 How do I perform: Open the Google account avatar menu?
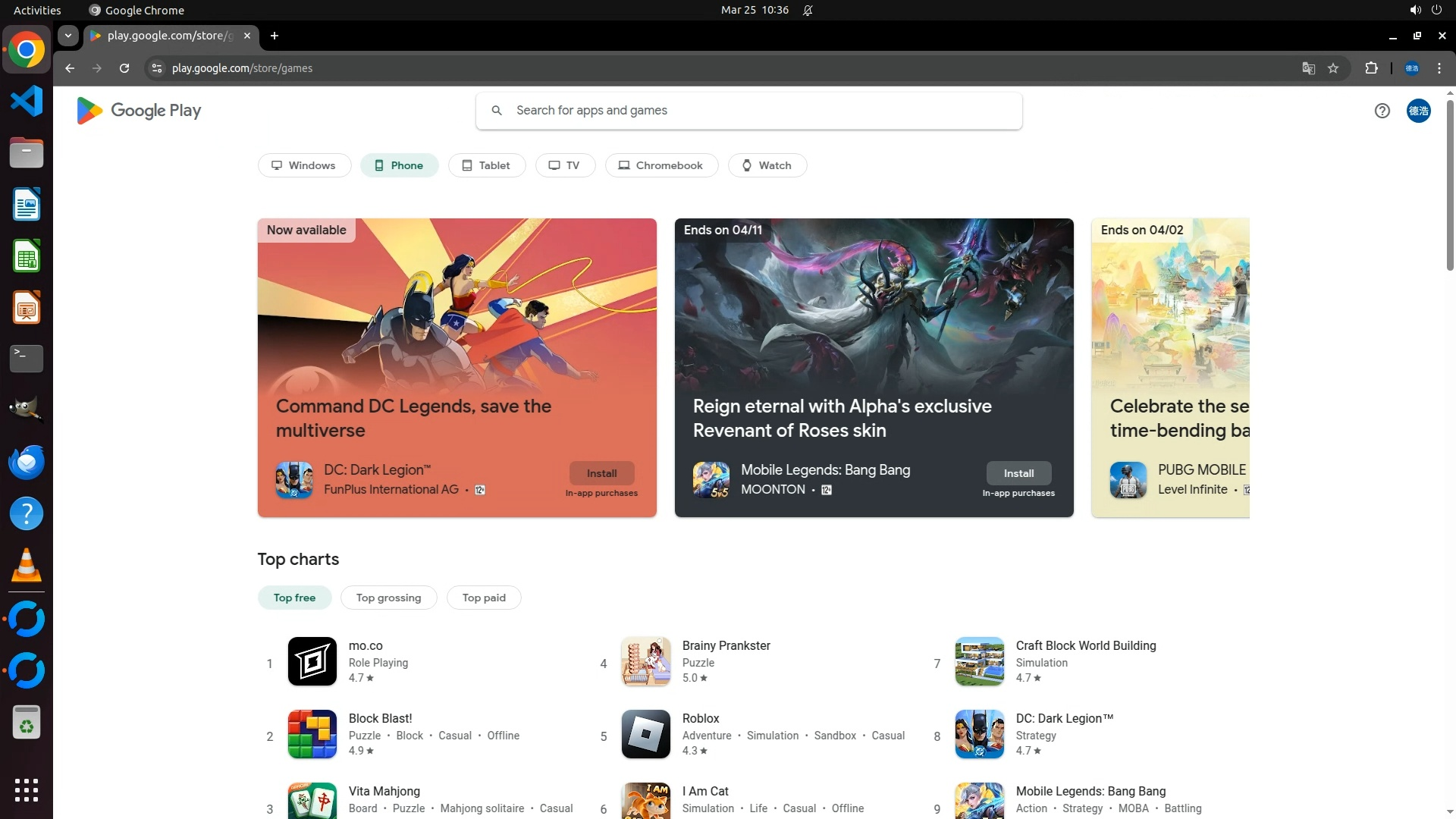1418,111
